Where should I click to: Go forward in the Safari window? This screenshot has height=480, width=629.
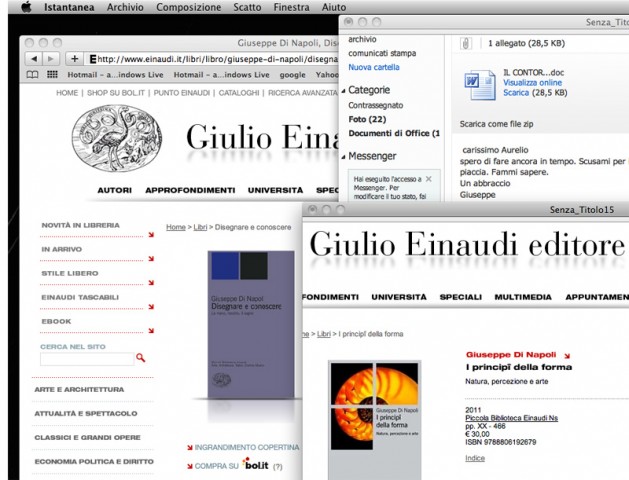(51, 59)
